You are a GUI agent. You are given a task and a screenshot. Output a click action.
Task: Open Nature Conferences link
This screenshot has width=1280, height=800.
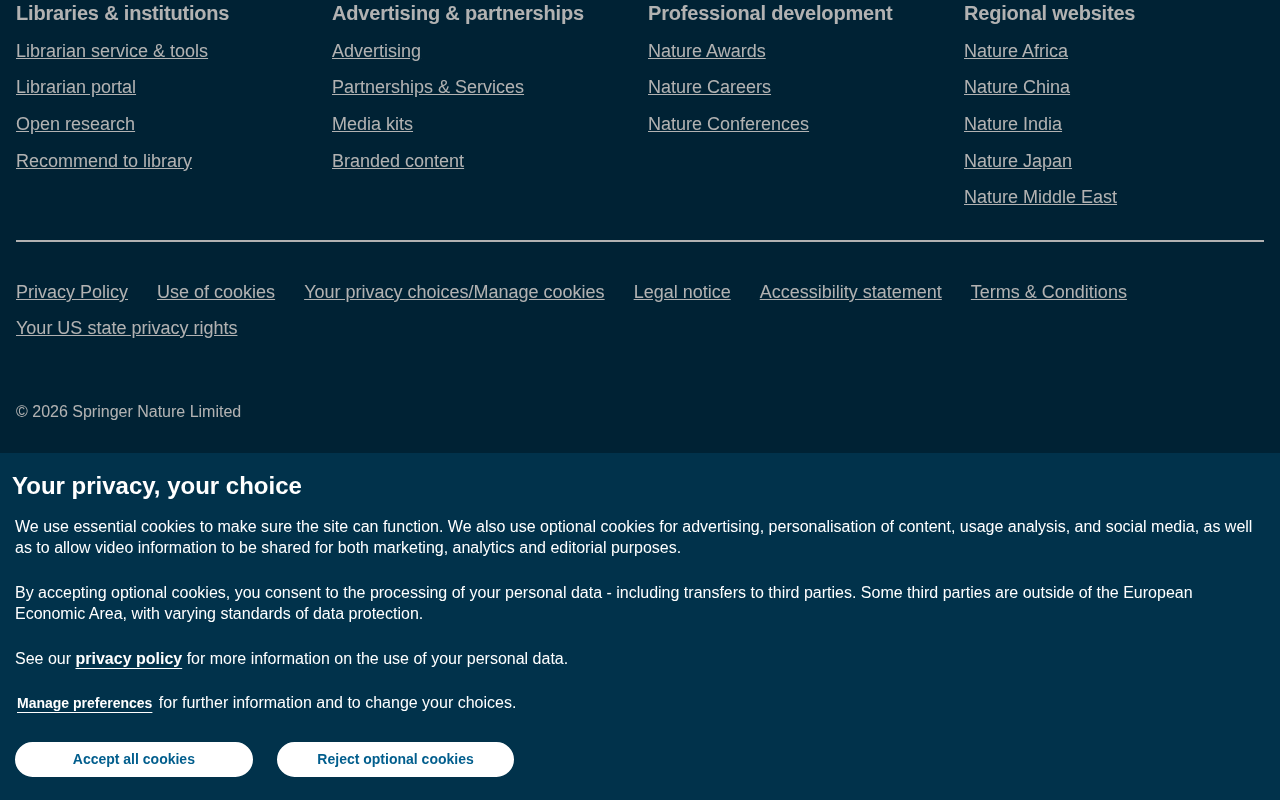(728, 124)
